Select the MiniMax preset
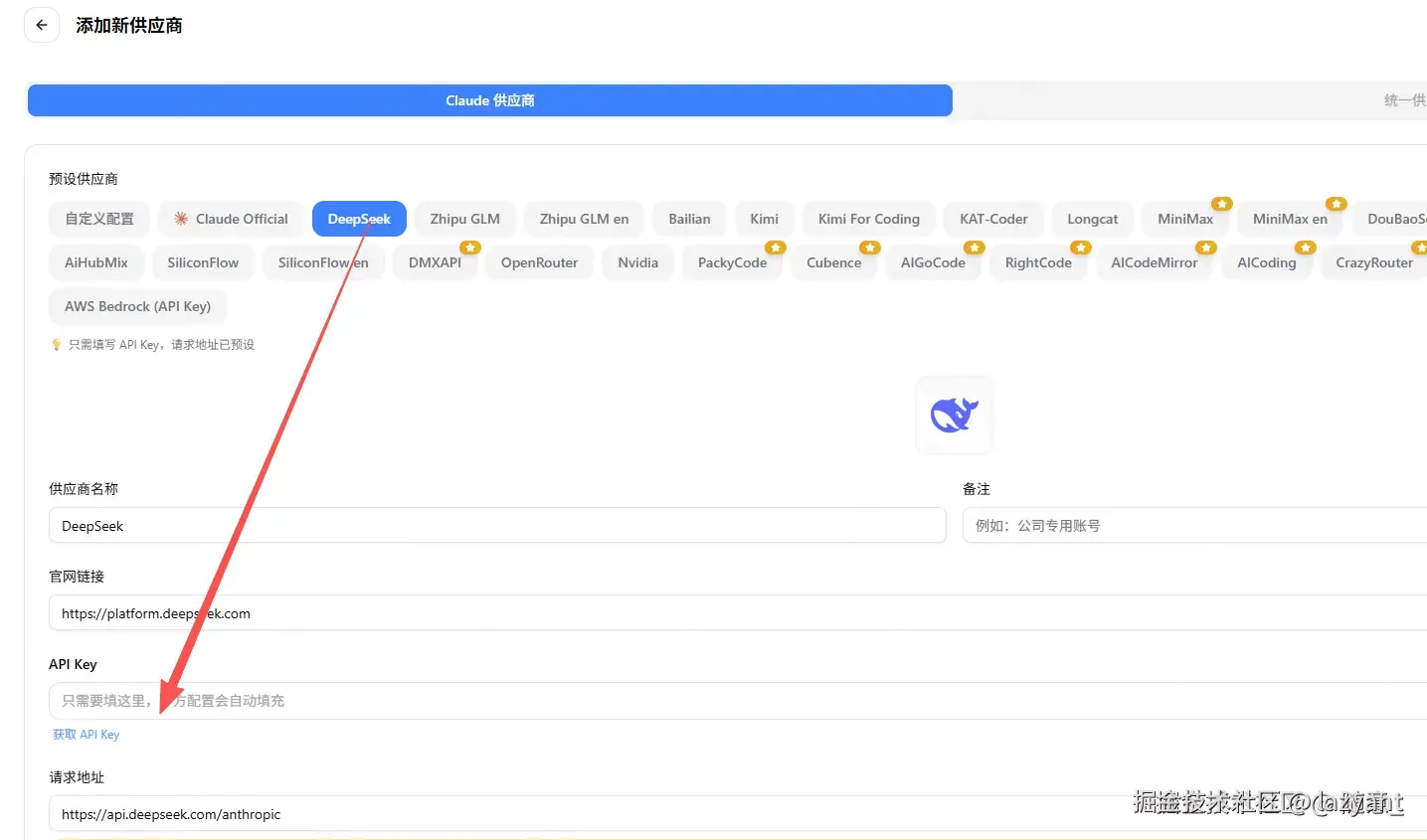The height and width of the screenshot is (840, 1427). pos(1184,219)
